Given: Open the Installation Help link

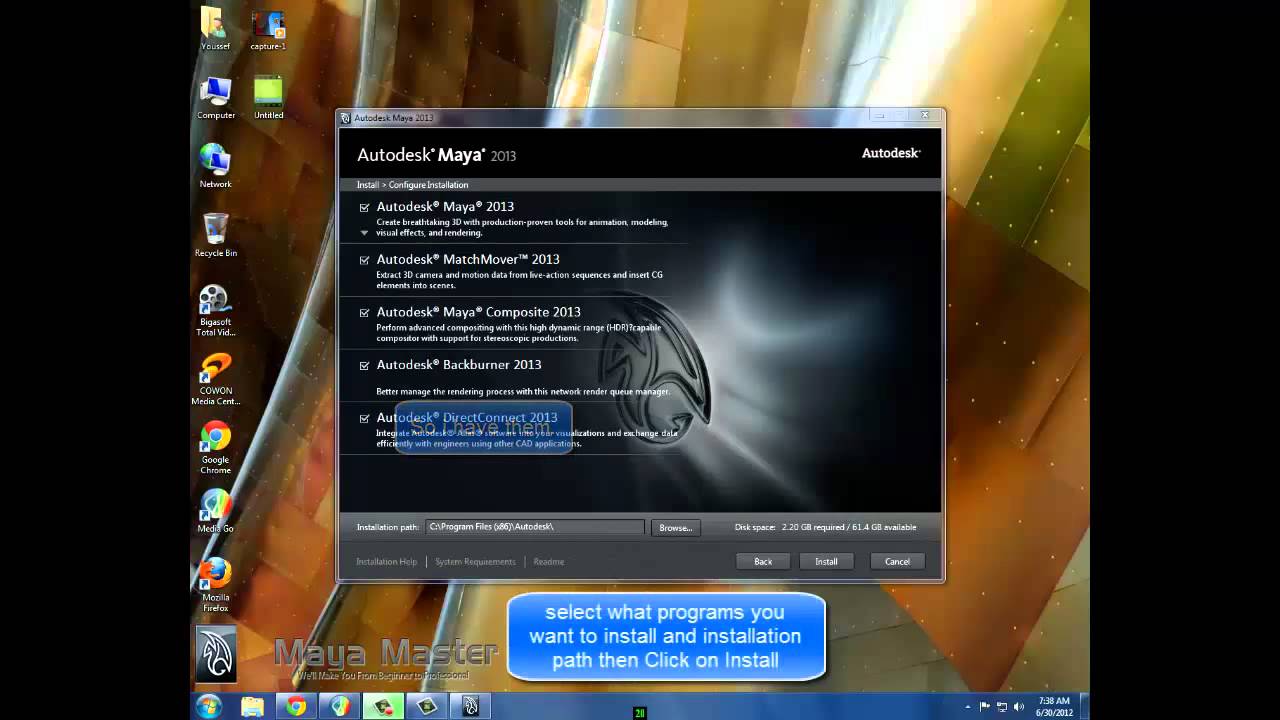Looking at the screenshot, I should point(386,562).
